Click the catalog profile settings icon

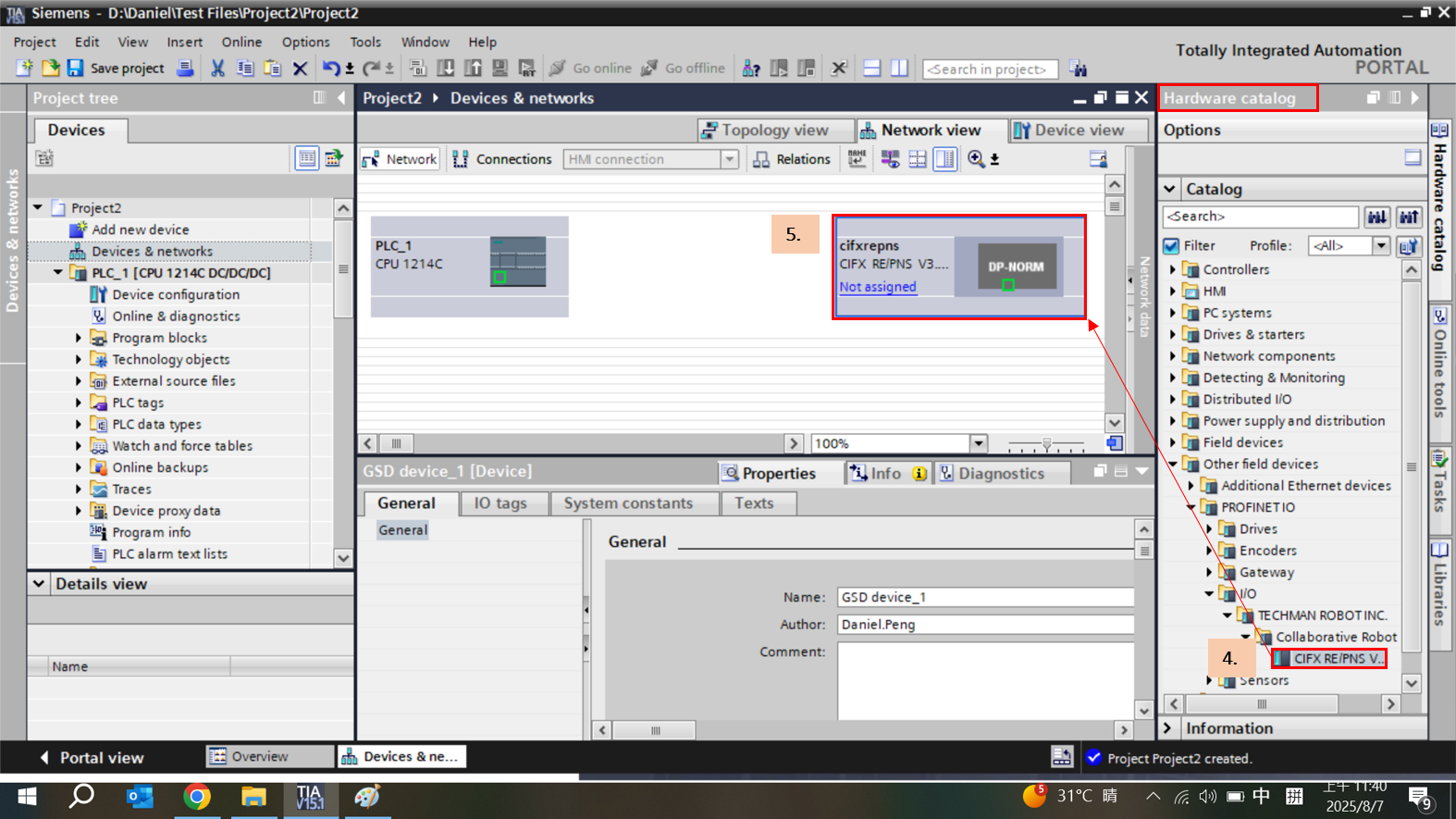tap(1408, 246)
